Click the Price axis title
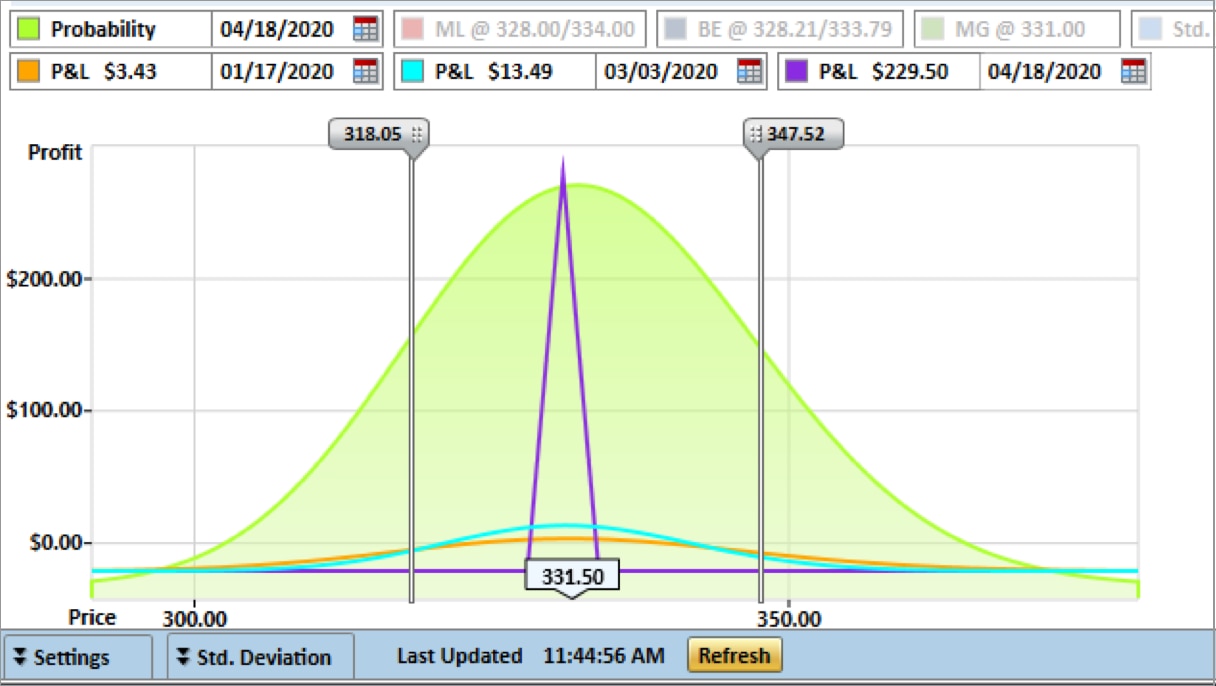This screenshot has width=1216, height=686. [x=92, y=618]
